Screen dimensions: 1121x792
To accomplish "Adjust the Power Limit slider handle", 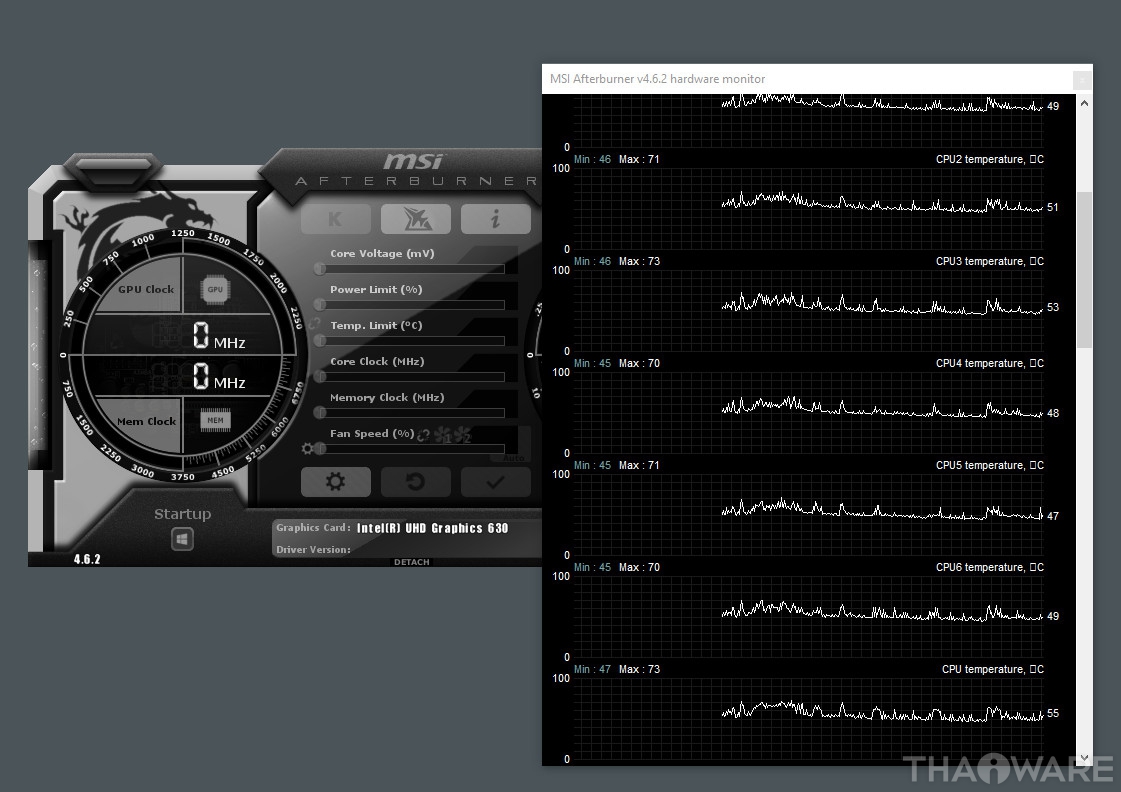I will pyautogui.click(x=320, y=305).
